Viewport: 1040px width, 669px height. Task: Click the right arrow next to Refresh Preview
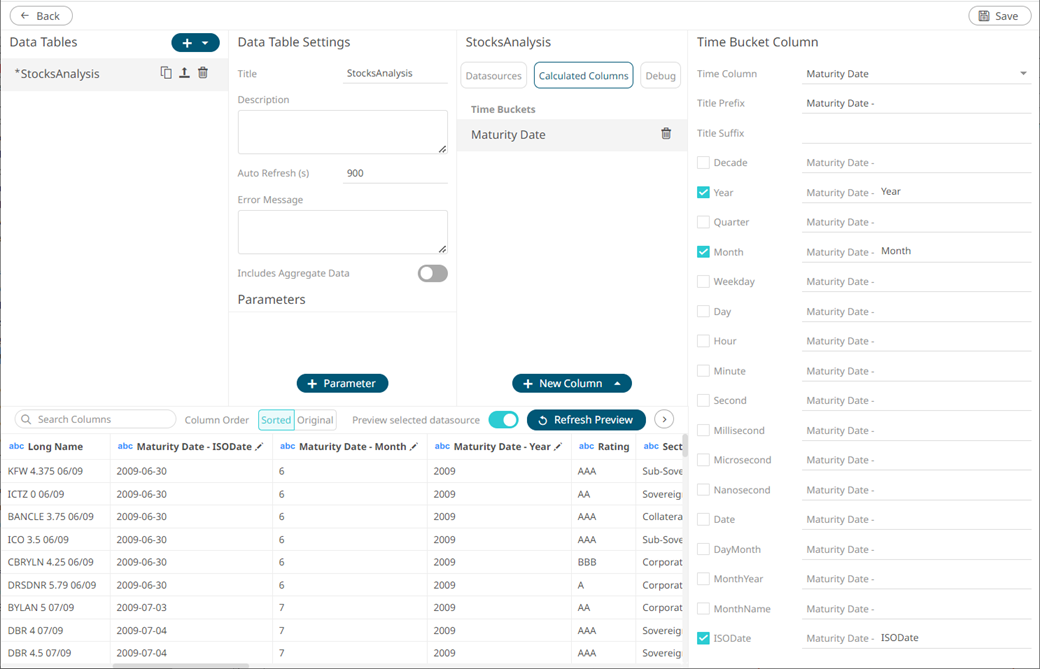[664, 420]
